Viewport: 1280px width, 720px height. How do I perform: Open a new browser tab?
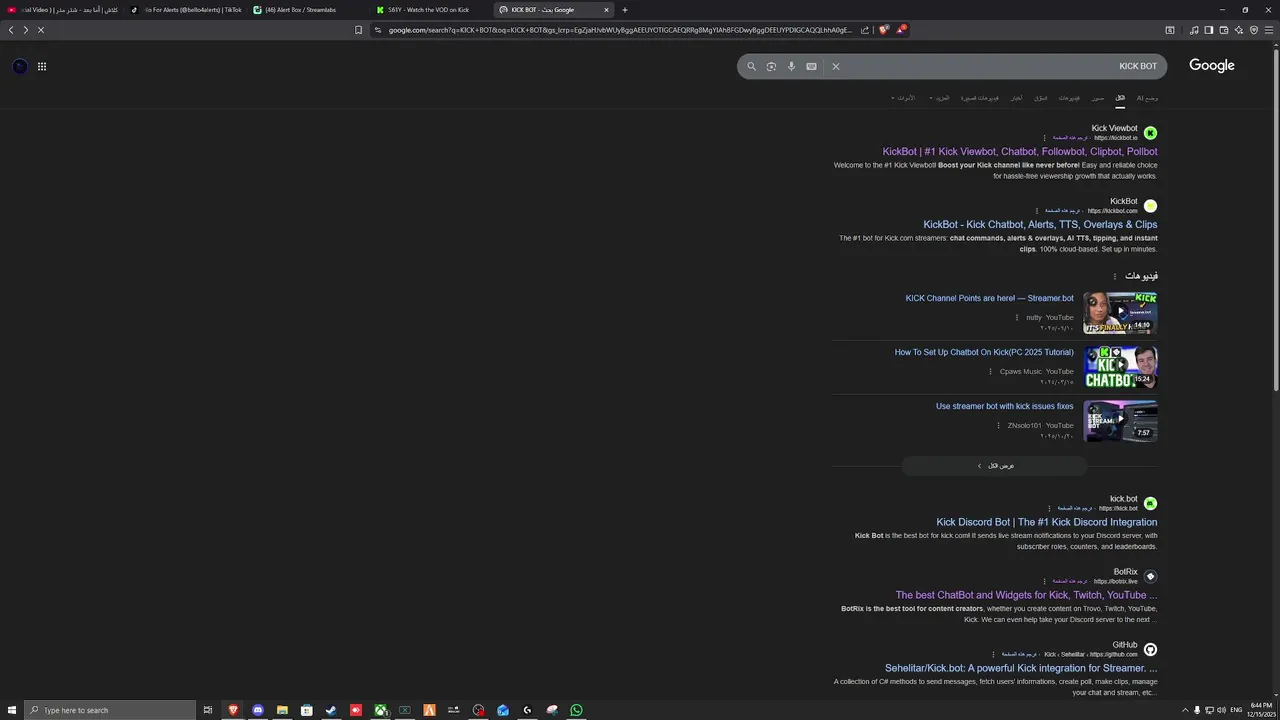coord(625,10)
